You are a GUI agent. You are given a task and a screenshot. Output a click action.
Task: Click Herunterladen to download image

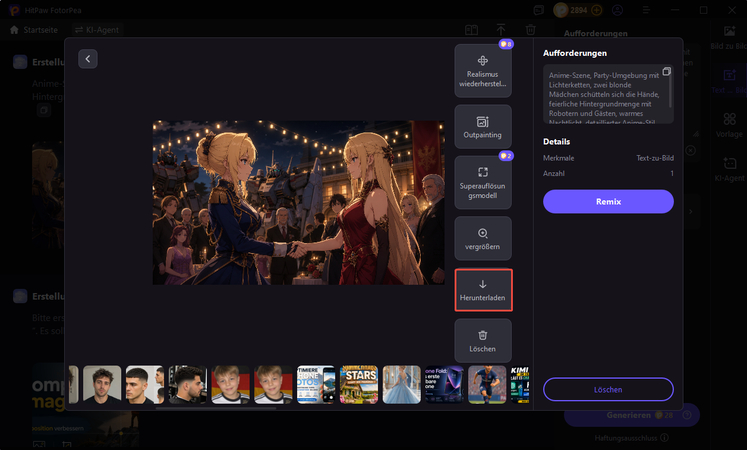click(x=483, y=290)
